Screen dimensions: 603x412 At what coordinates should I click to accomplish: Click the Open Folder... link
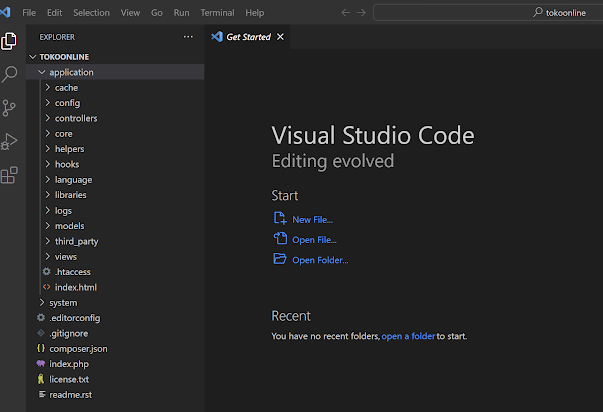320,260
